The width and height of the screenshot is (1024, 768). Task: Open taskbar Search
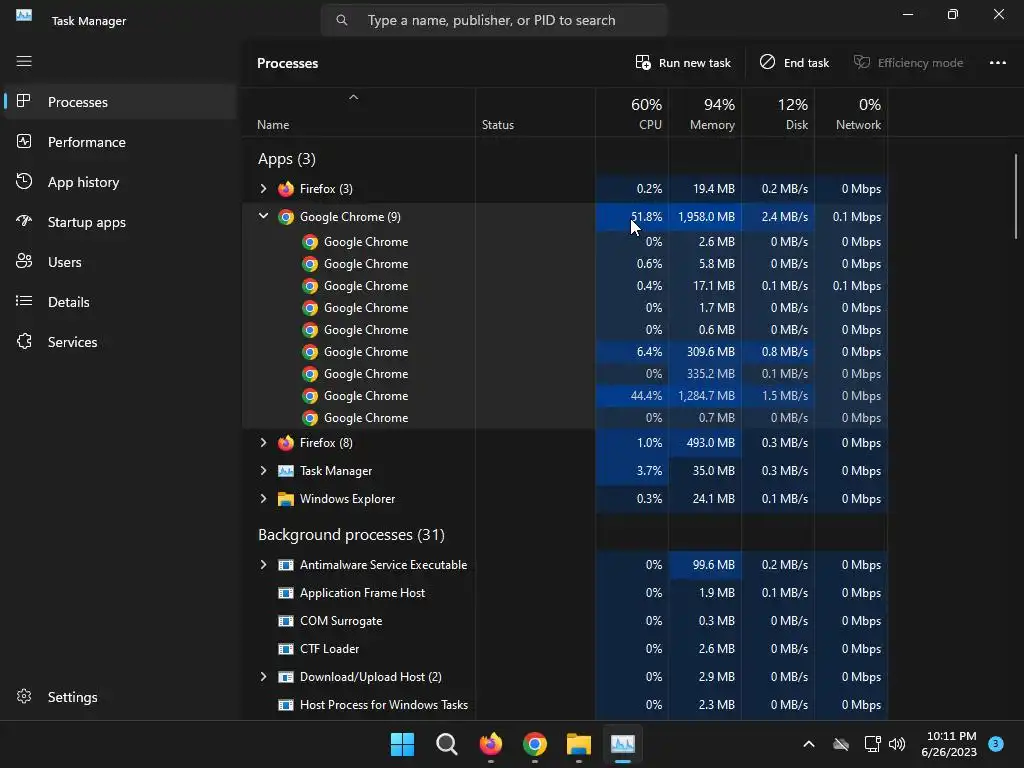447,744
